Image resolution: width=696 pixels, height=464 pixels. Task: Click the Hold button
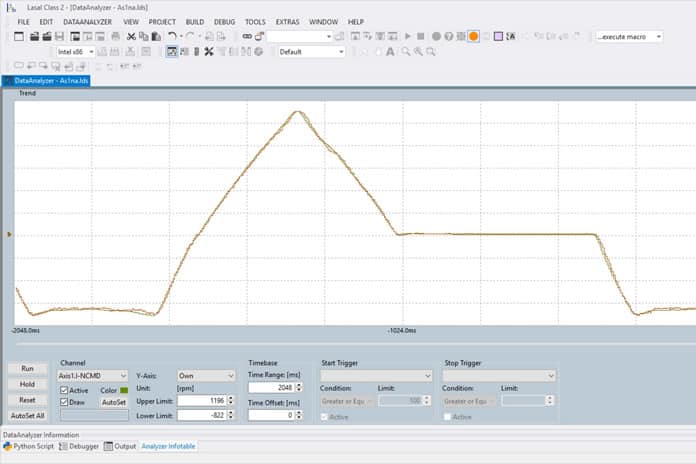[28, 384]
